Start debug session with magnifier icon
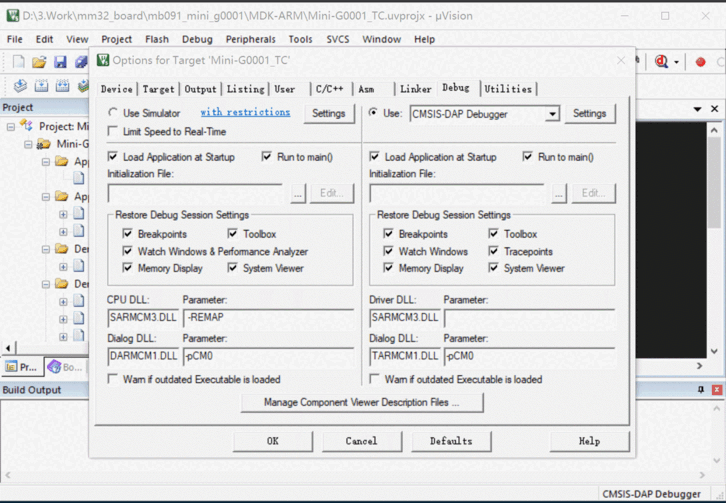Viewport: 726px width, 503px height. (662, 62)
